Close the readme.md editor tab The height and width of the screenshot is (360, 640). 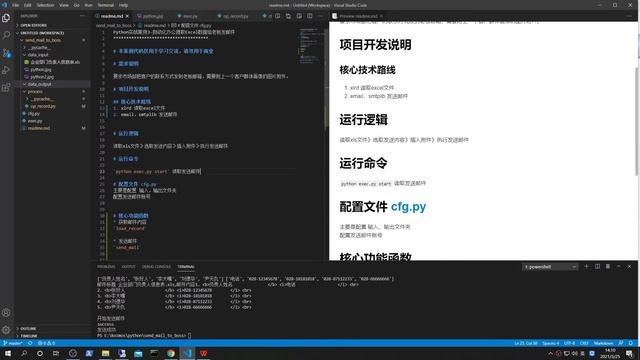pos(127,16)
